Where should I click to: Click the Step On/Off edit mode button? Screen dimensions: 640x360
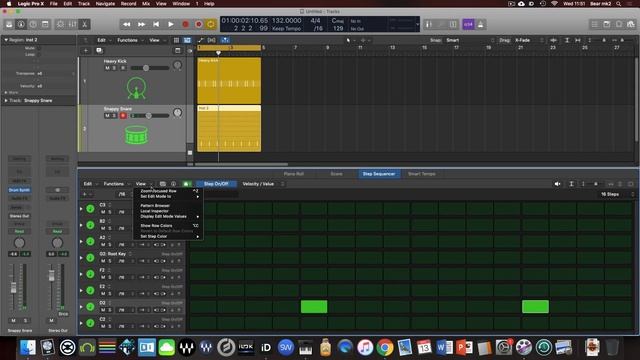(216, 184)
